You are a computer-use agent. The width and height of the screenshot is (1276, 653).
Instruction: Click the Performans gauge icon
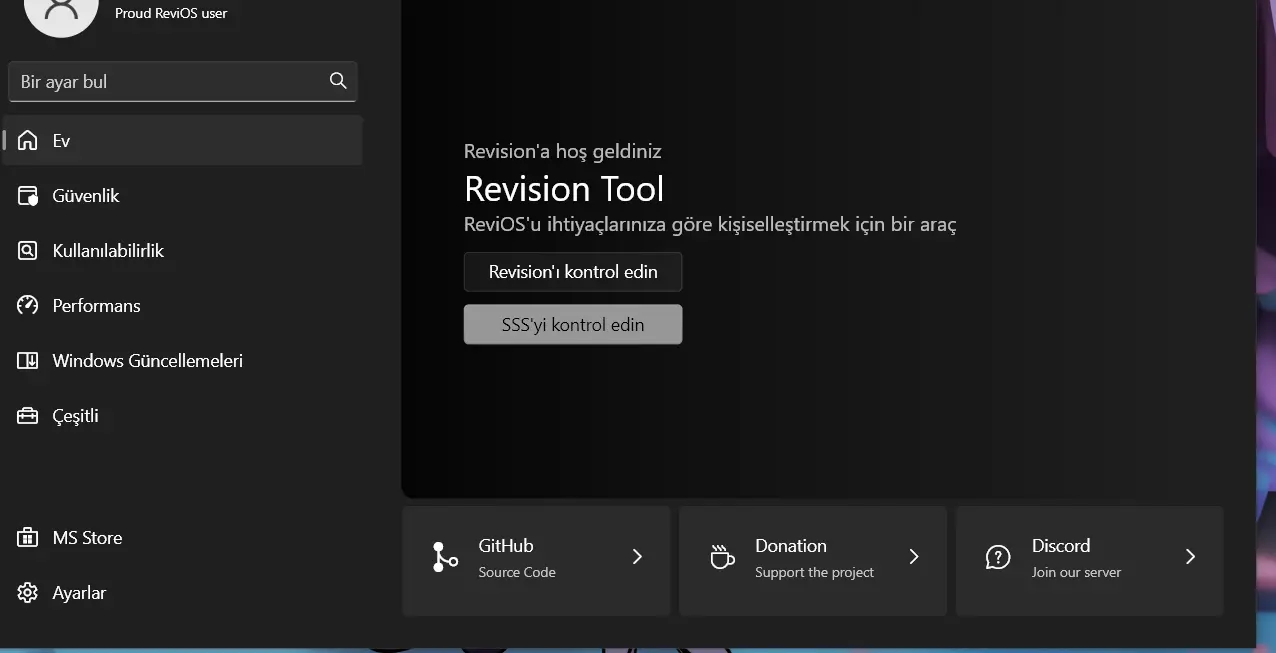point(28,306)
